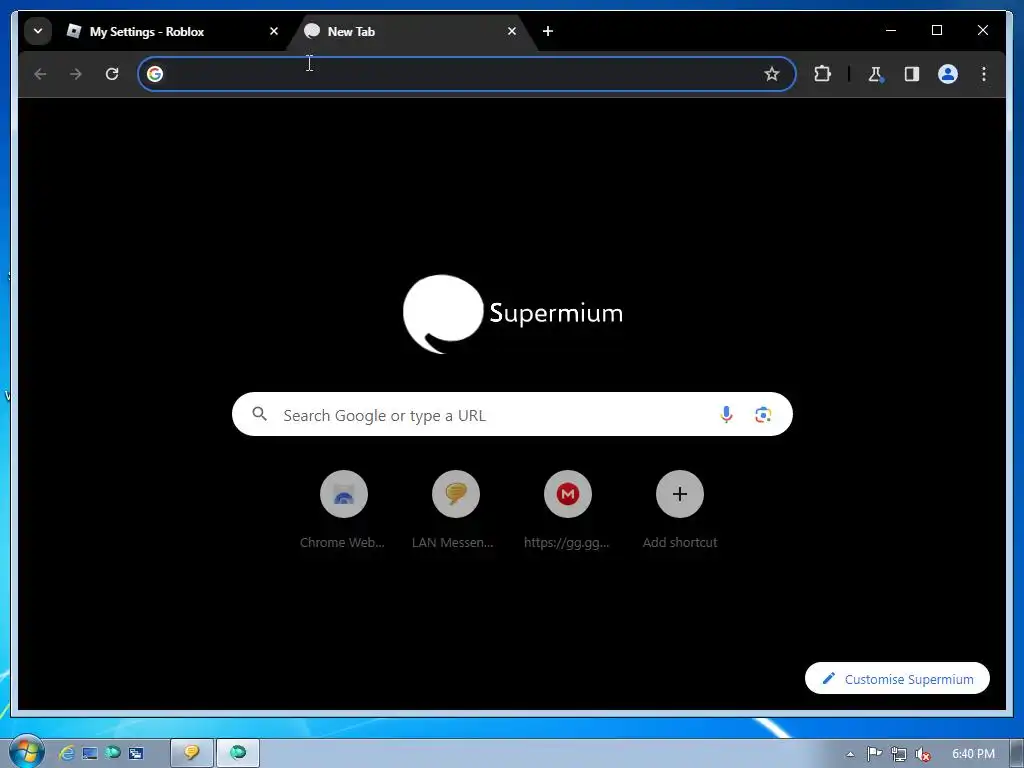Open the Chrome Web Store shortcut
Image resolution: width=1024 pixels, height=768 pixels.
(x=344, y=509)
